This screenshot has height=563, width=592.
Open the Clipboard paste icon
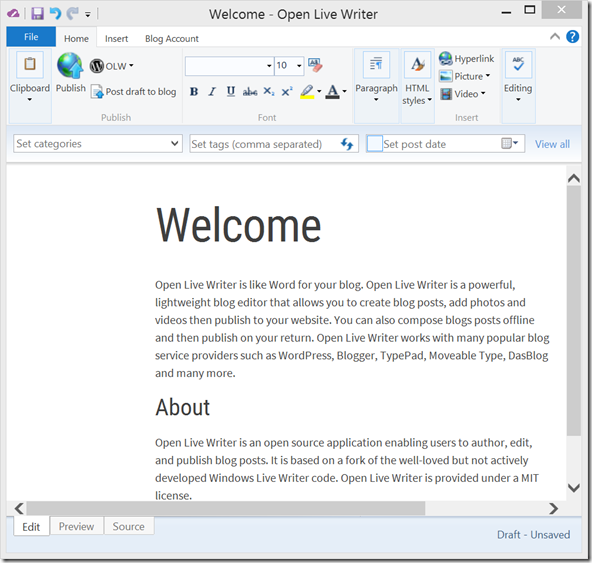point(30,64)
